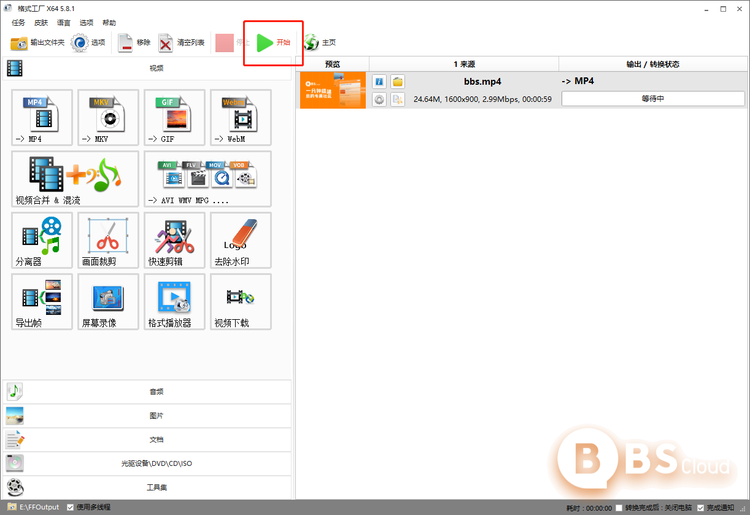Viewport: 750px width, 515px height.
Task: Open the 帮助 help menu
Action: pos(109,22)
